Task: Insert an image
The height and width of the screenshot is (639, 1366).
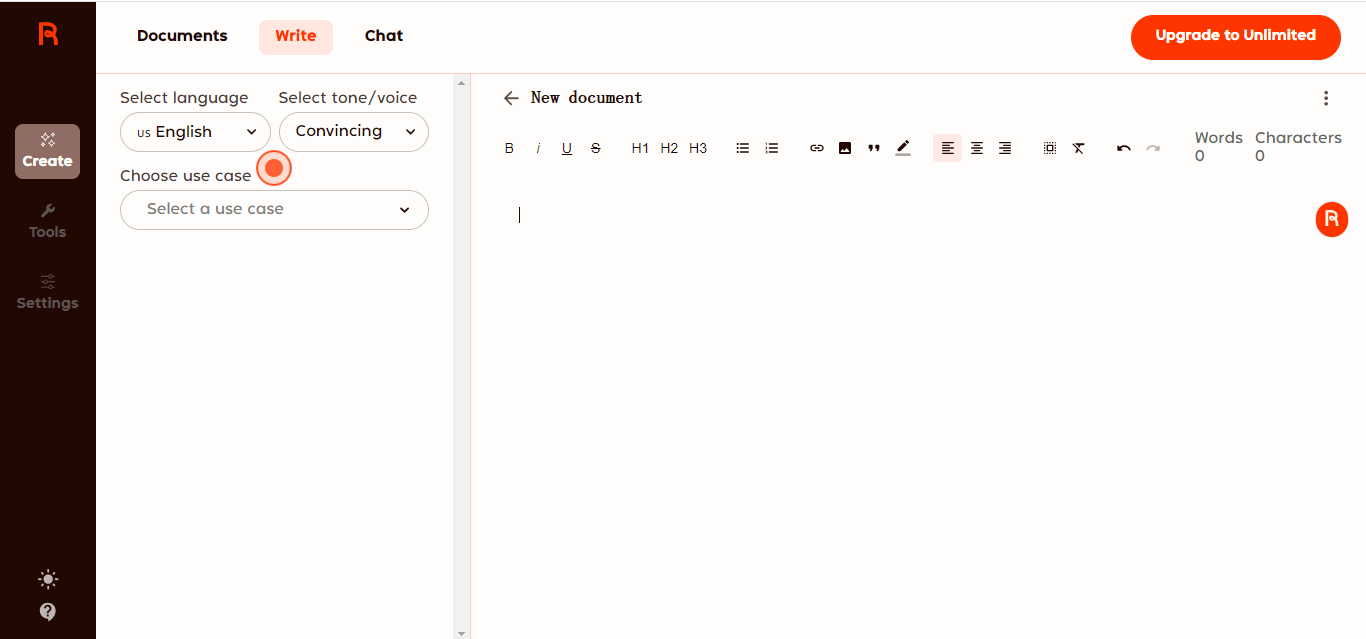Action: coord(845,148)
